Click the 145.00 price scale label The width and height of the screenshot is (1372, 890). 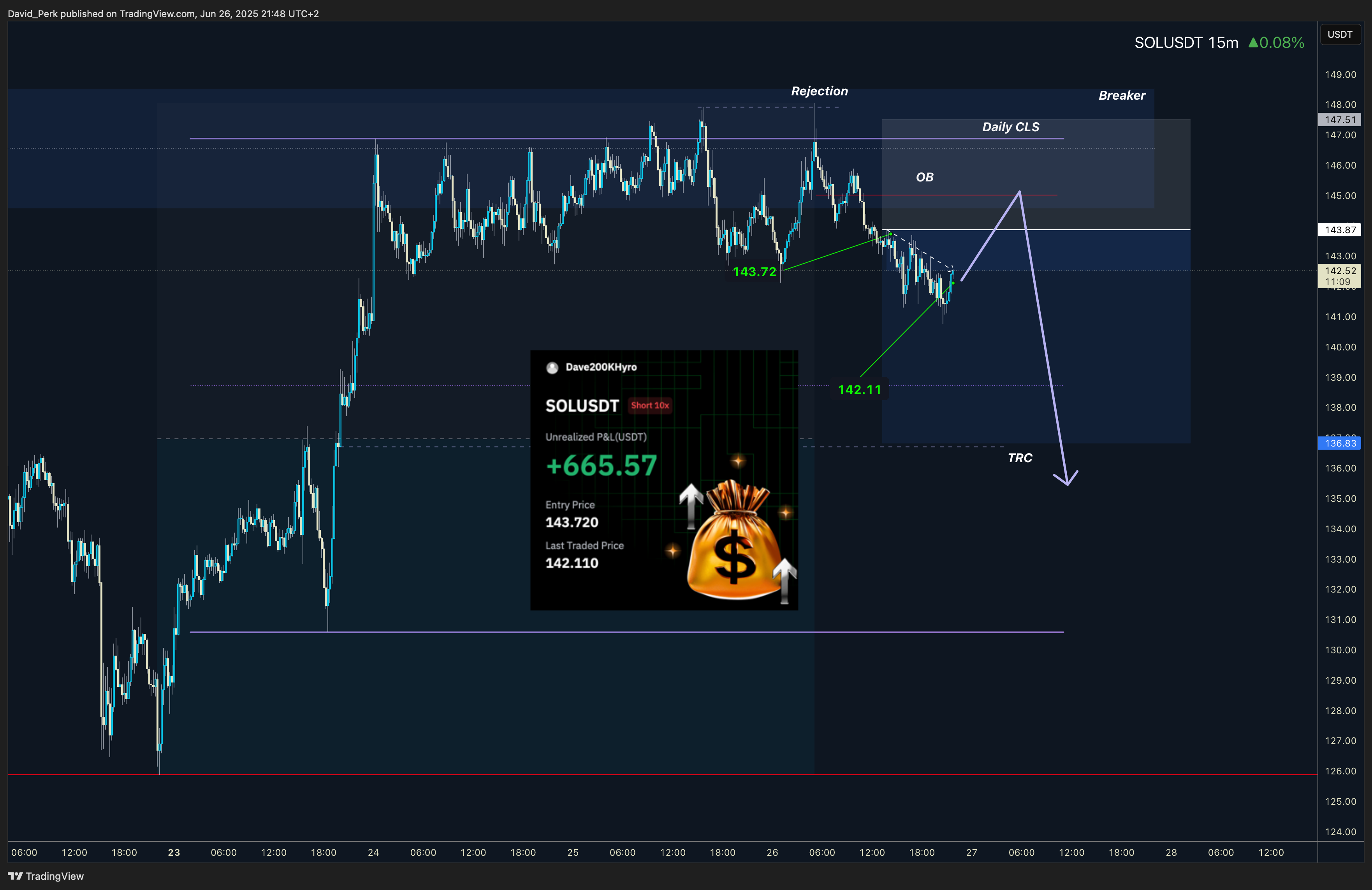[x=1340, y=196]
